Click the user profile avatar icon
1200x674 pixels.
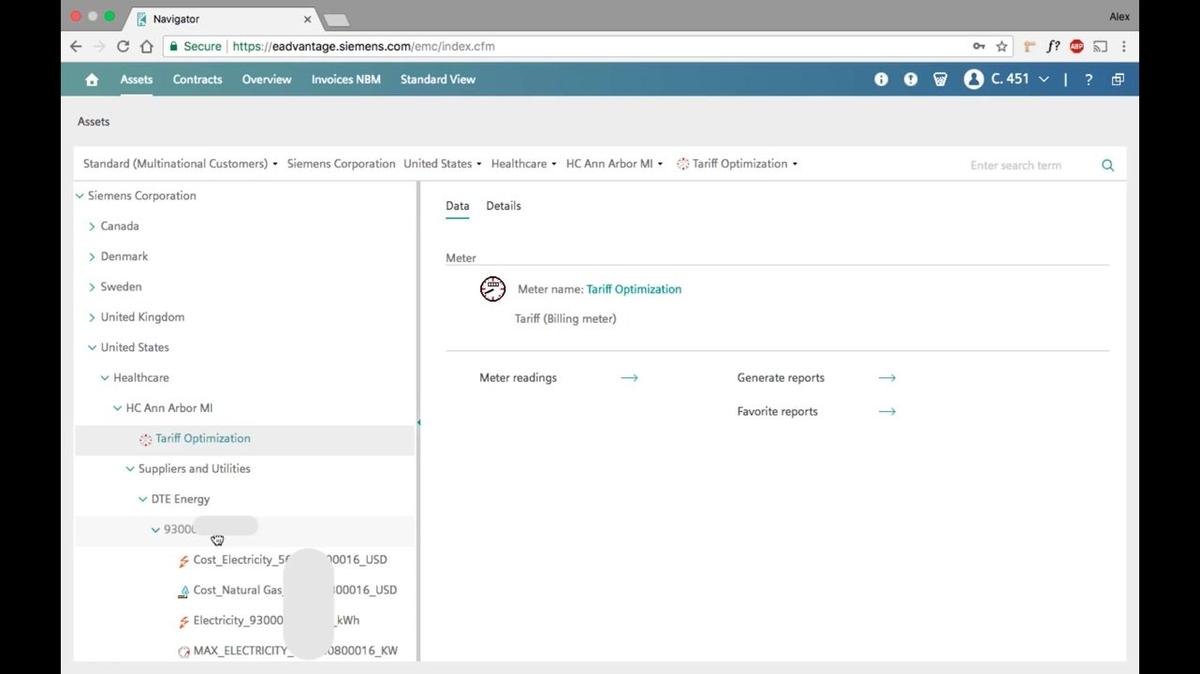tap(974, 79)
